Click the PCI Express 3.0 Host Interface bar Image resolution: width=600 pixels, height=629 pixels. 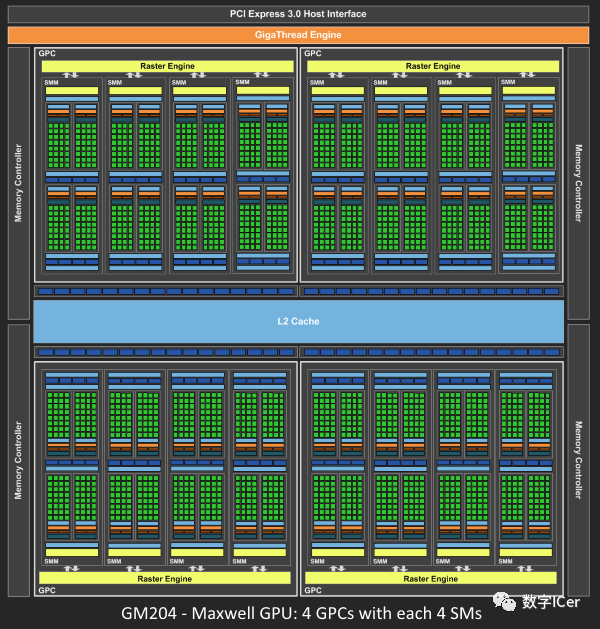(298, 14)
